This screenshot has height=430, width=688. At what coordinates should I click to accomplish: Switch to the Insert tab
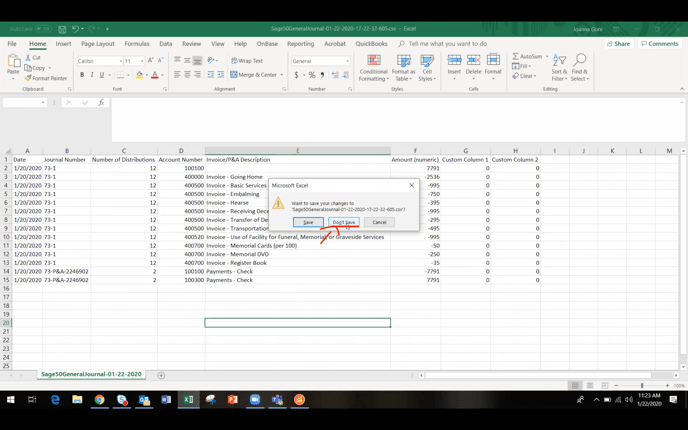pyautogui.click(x=63, y=44)
